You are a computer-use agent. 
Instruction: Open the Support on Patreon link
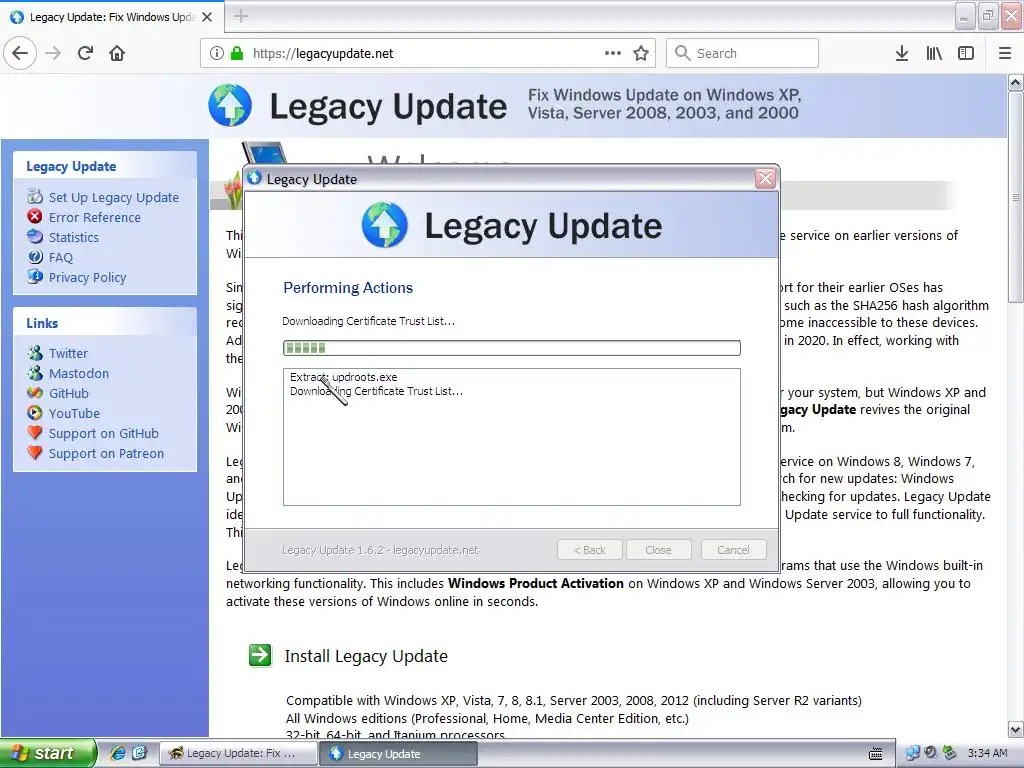(x=106, y=453)
